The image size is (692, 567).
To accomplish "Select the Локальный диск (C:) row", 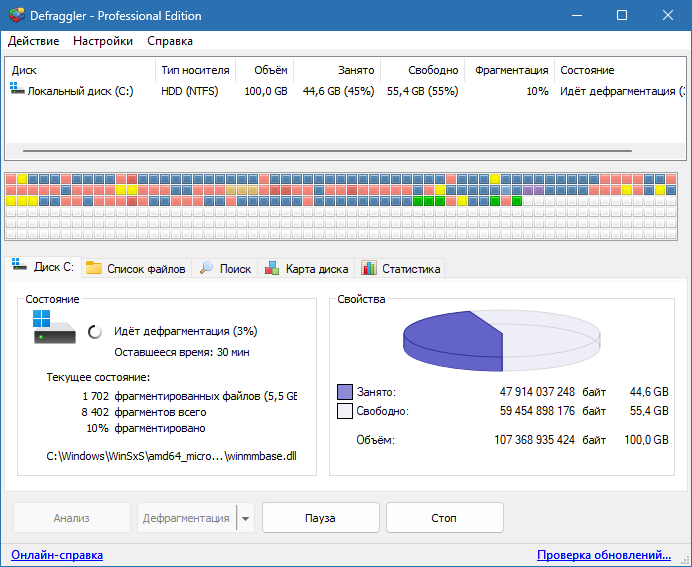I will (x=346, y=91).
